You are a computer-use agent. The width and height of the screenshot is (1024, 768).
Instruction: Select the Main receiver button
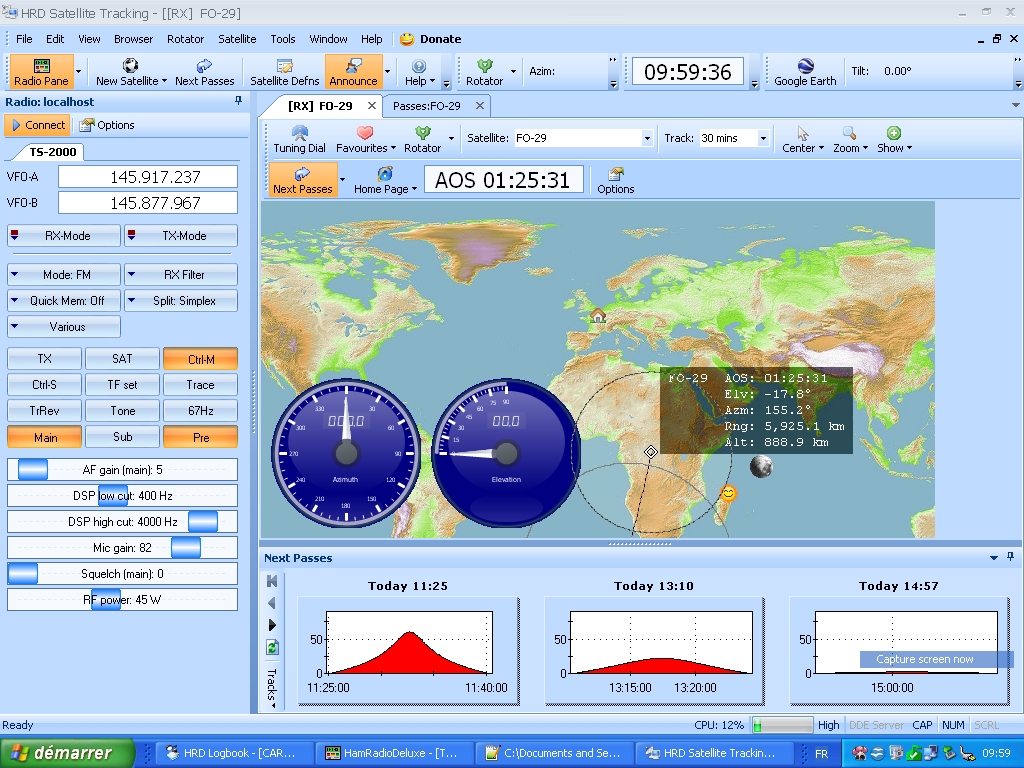pyautogui.click(x=44, y=437)
